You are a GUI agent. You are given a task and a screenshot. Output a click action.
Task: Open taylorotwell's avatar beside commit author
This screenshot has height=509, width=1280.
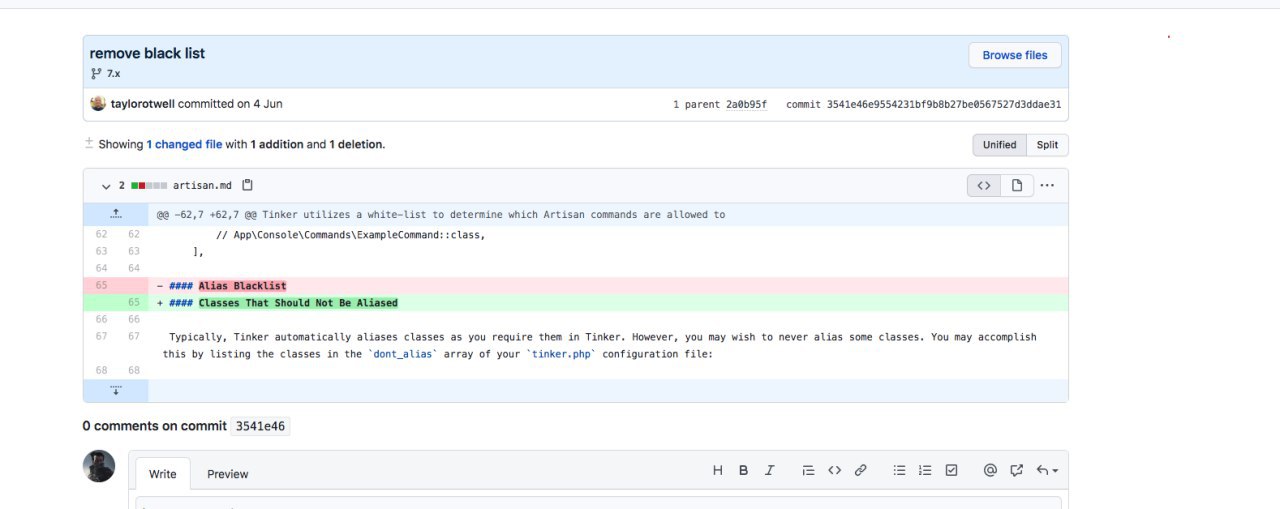(98, 104)
